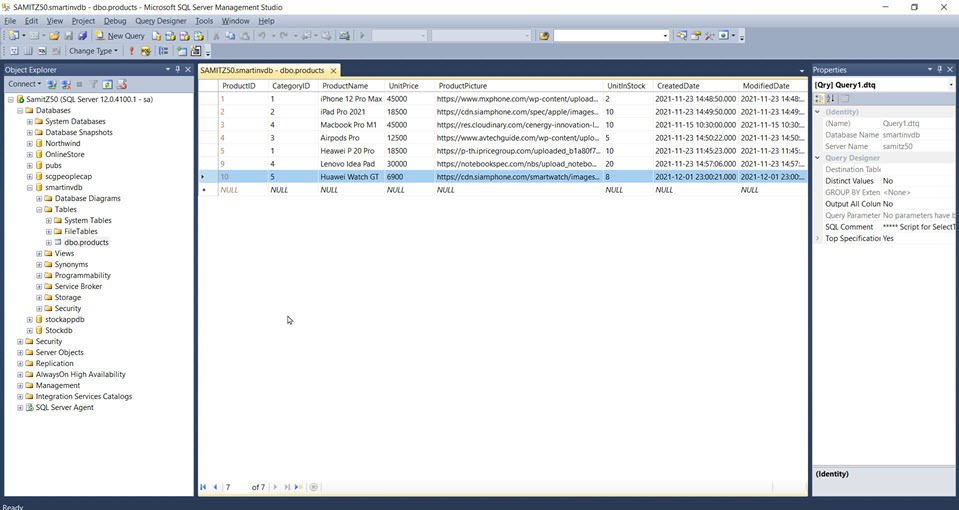This screenshot has width=959, height=510.
Task: Open the Find combo box dropdown
Action: pyautogui.click(x=665, y=35)
